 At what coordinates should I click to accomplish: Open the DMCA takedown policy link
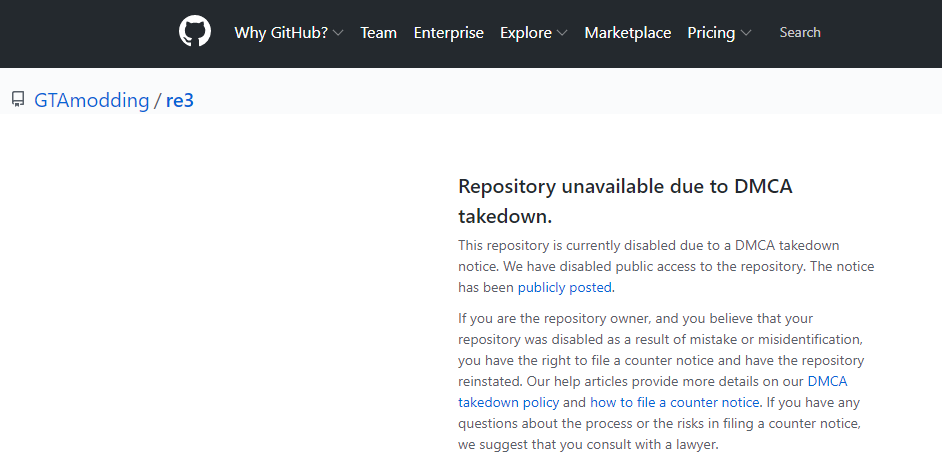pos(652,392)
